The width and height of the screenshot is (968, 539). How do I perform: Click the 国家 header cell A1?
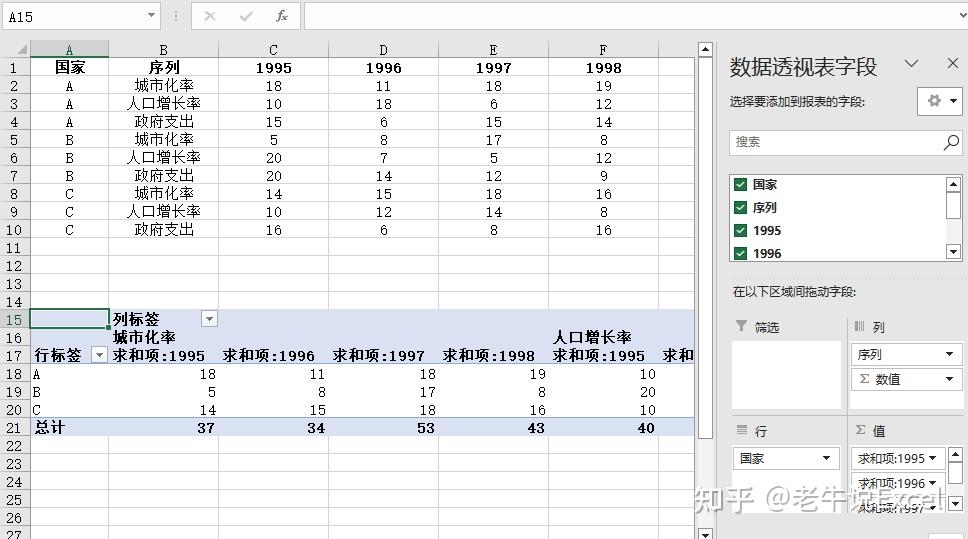coord(69,67)
